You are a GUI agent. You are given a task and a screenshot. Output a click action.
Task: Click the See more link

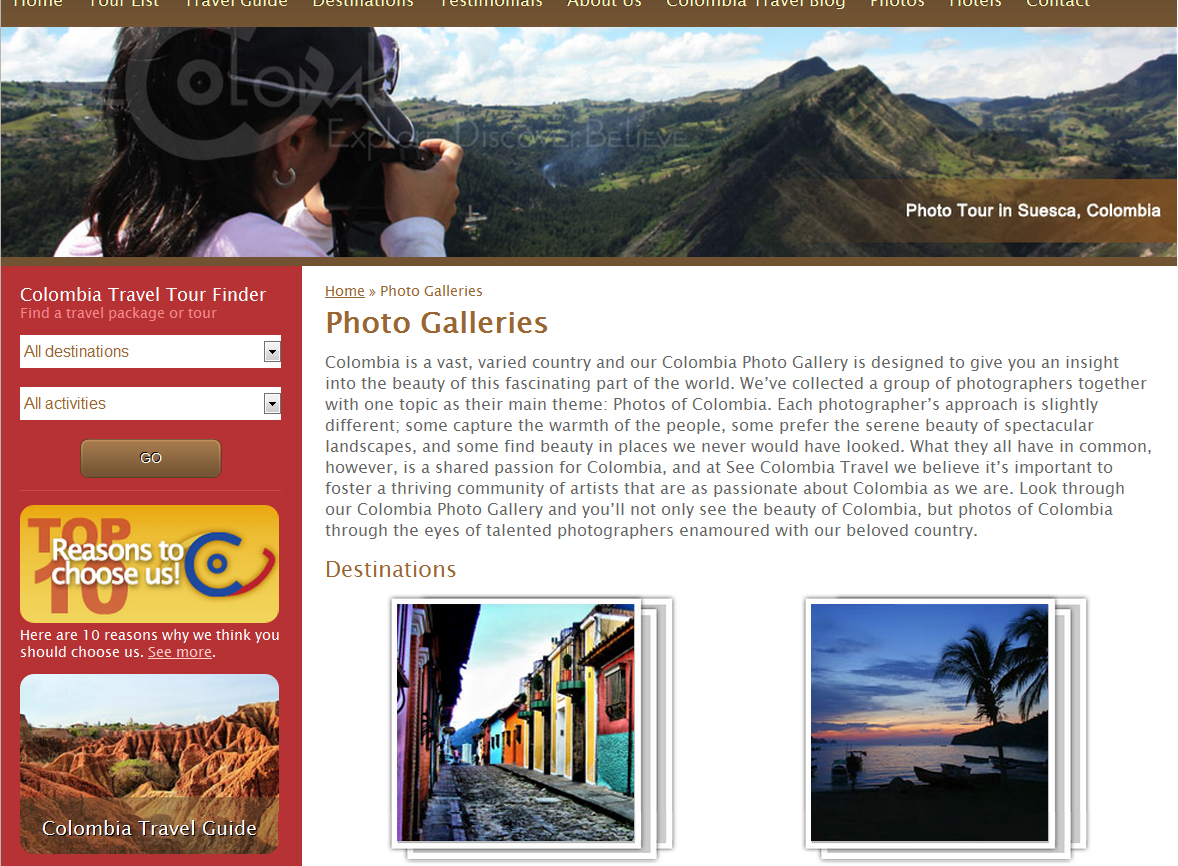(180, 652)
